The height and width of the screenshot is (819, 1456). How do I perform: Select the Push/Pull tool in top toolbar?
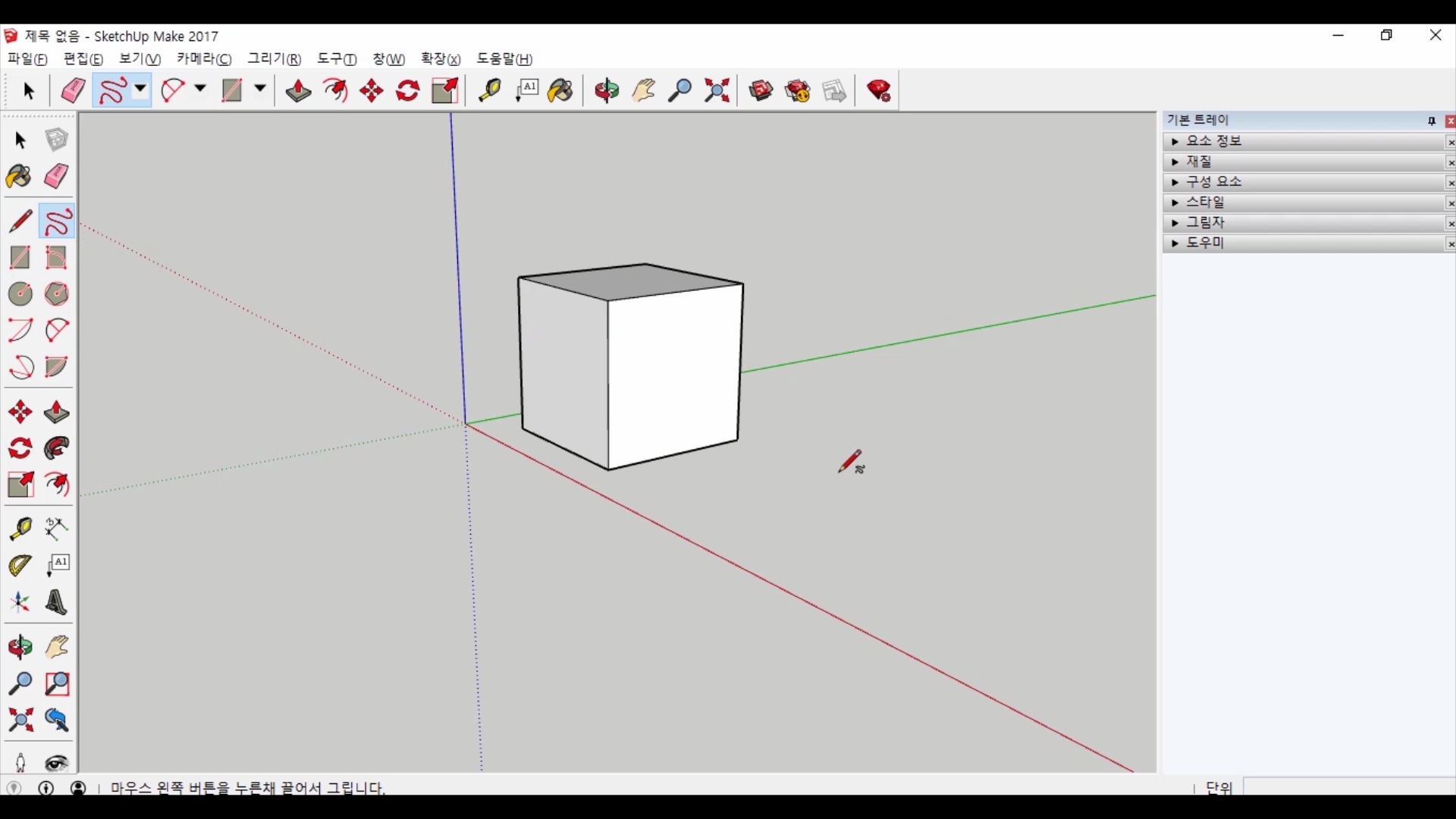tap(298, 91)
